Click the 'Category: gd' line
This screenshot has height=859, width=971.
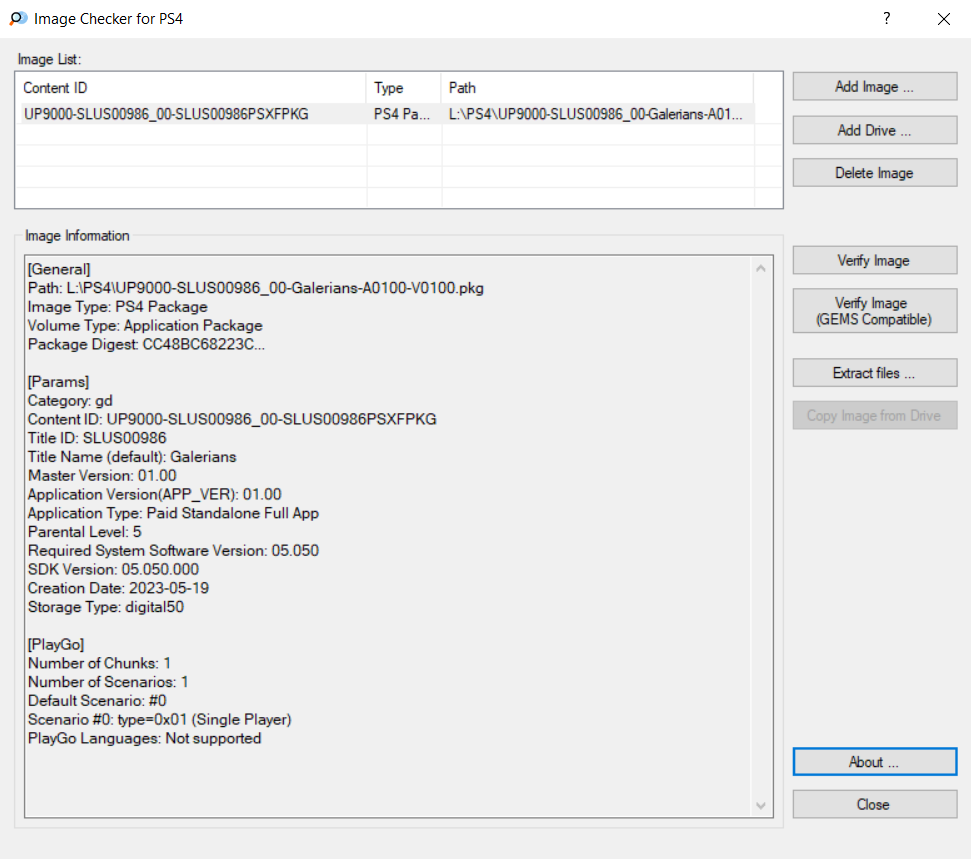[x=70, y=401]
